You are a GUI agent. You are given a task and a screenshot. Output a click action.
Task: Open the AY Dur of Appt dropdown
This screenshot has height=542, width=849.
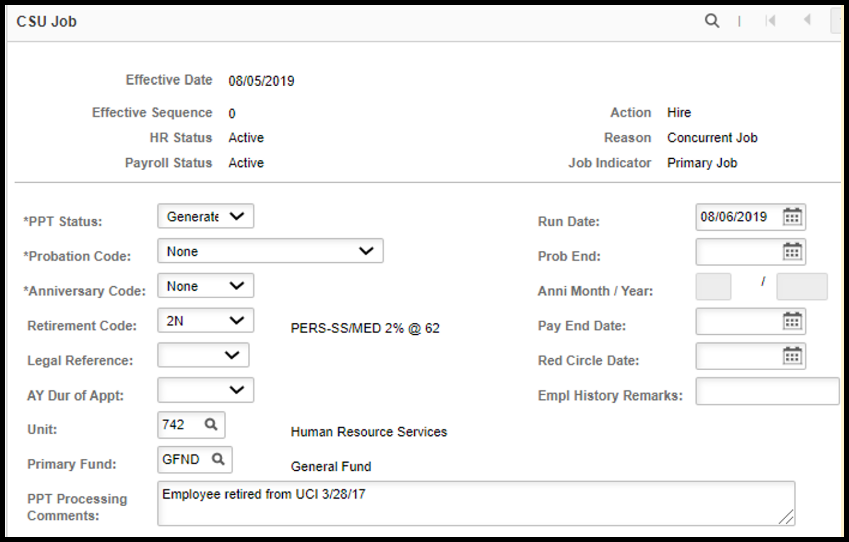[x=206, y=389]
